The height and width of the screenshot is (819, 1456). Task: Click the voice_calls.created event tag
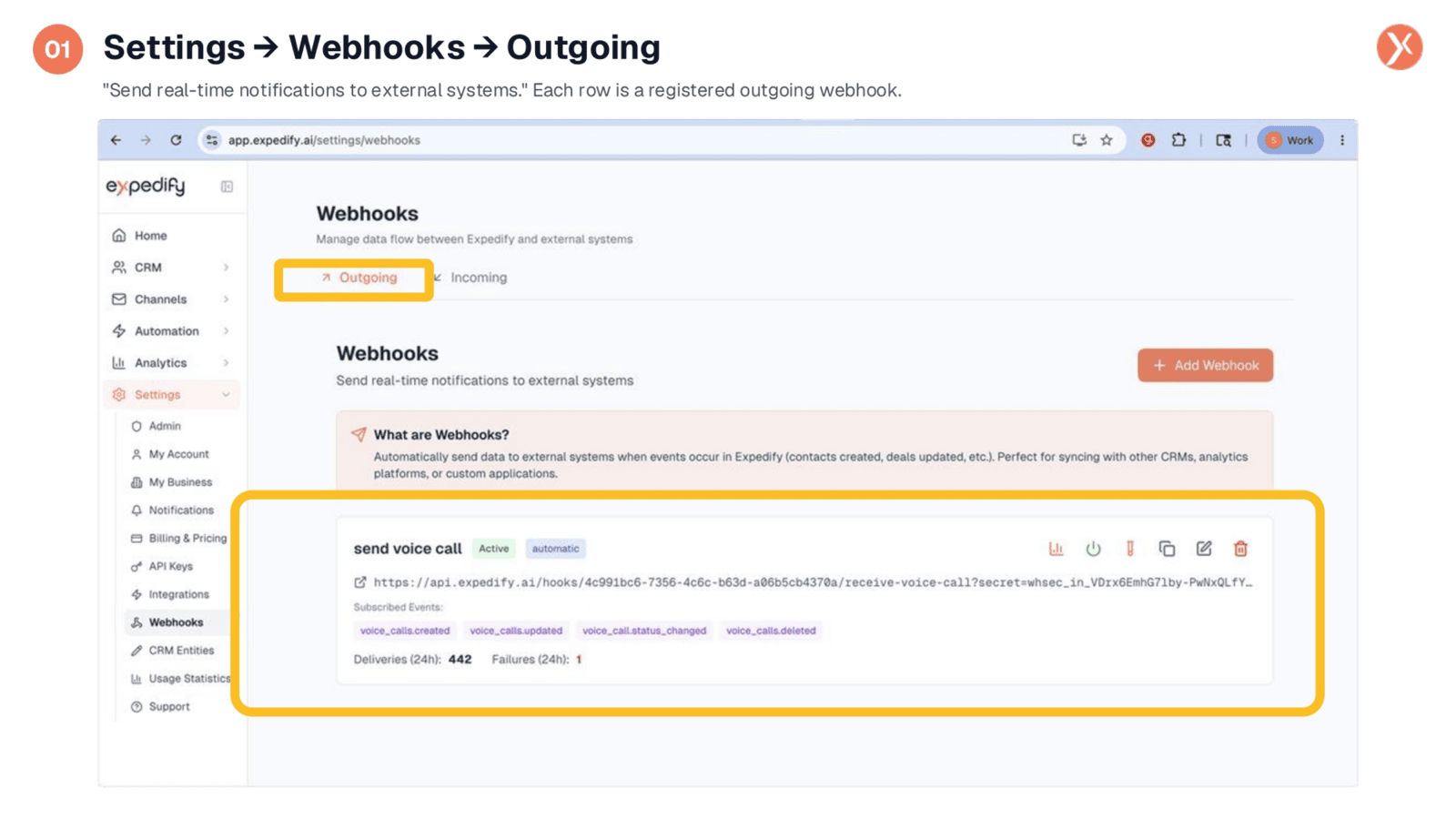(x=405, y=631)
